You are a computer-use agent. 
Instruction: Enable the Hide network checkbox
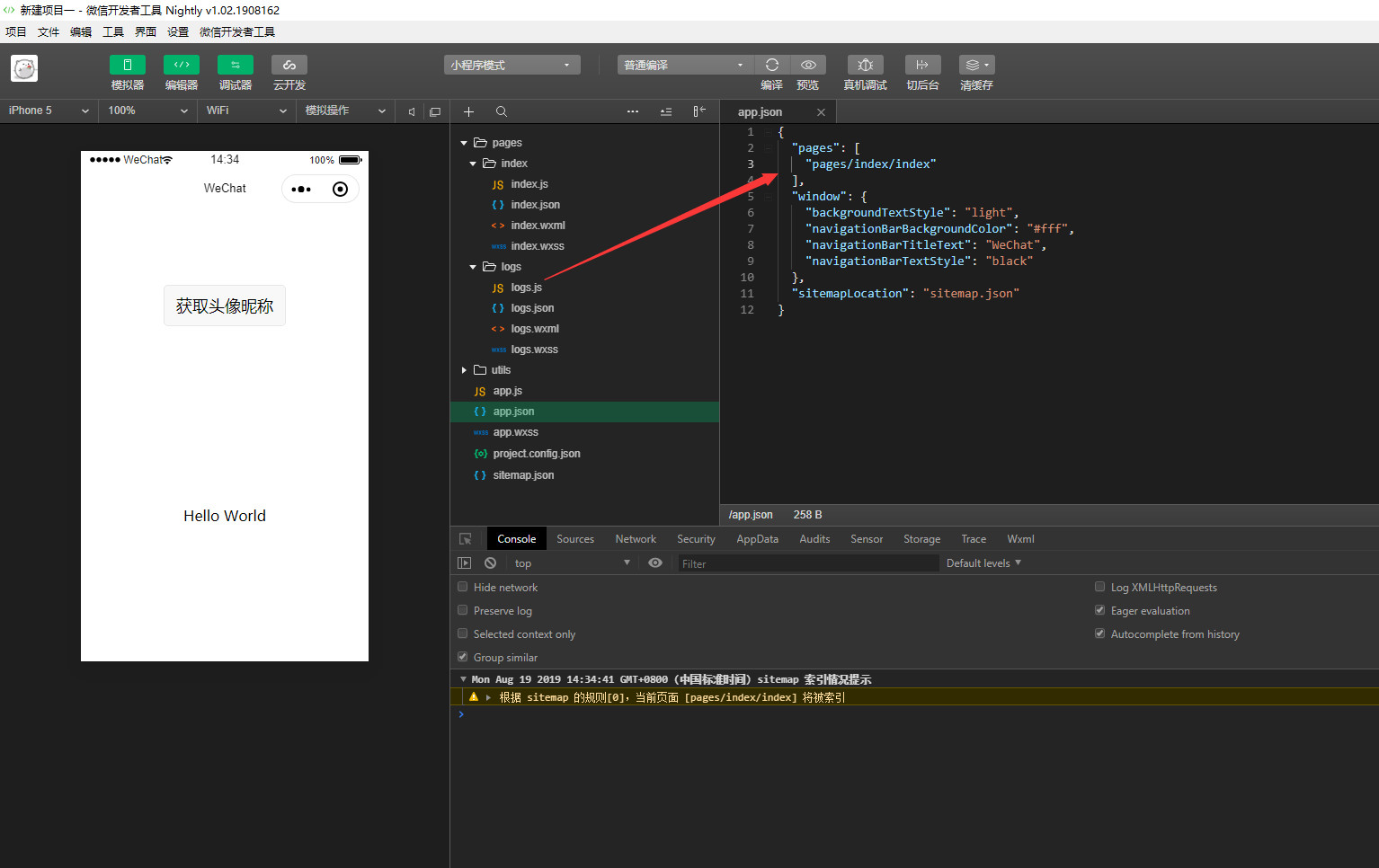coord(463,587)
